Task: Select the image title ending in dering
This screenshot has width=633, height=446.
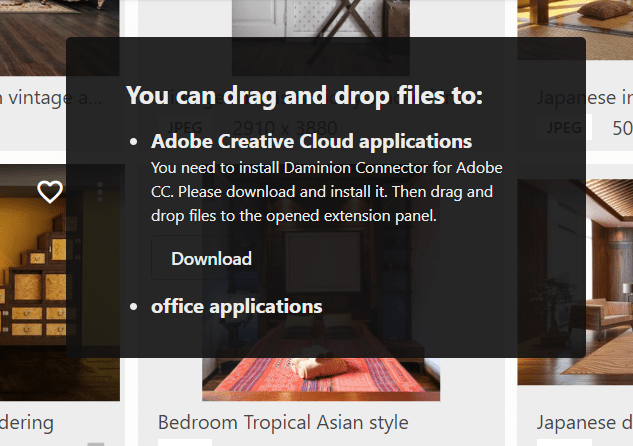Action: click(27, 423)
